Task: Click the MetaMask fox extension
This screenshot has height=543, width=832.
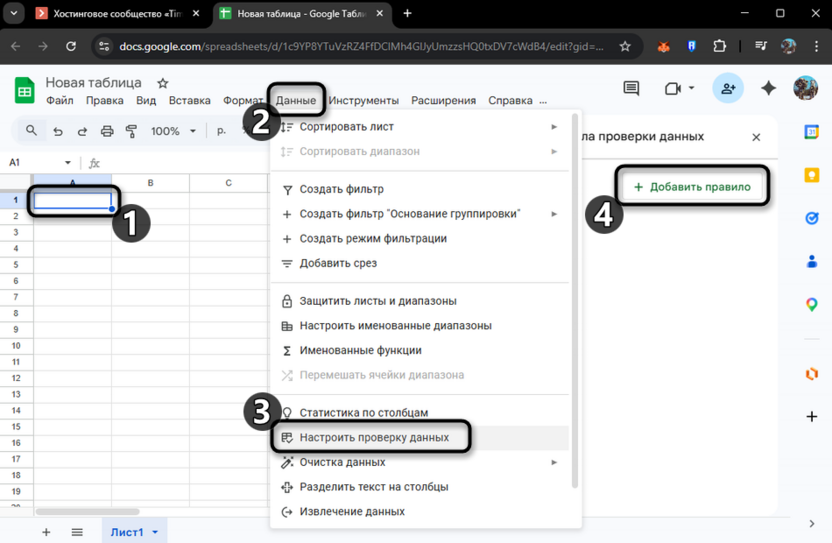Action: (663, 47)
